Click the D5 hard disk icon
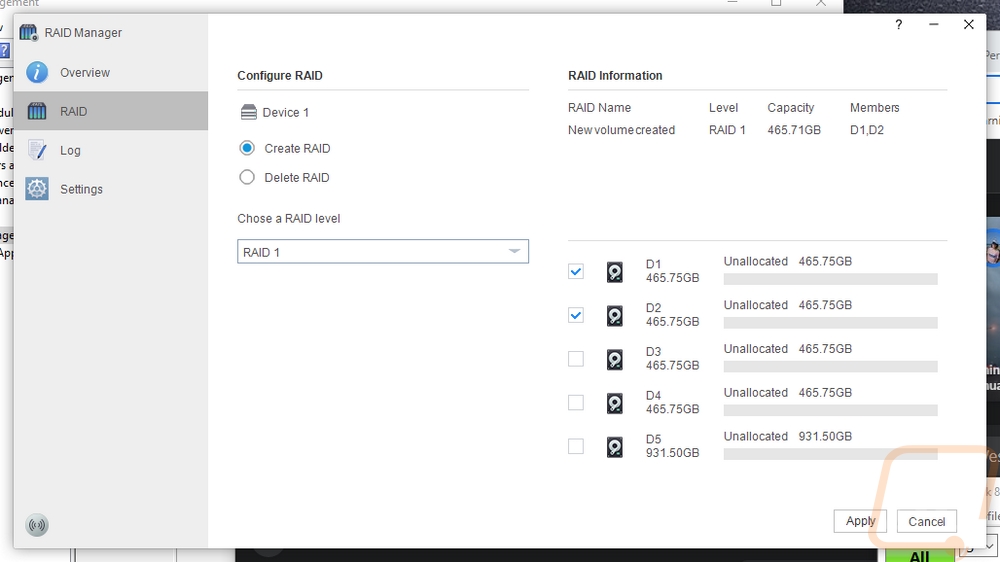The width and height of the screenshot is (1000, 562). pos(614,447)
